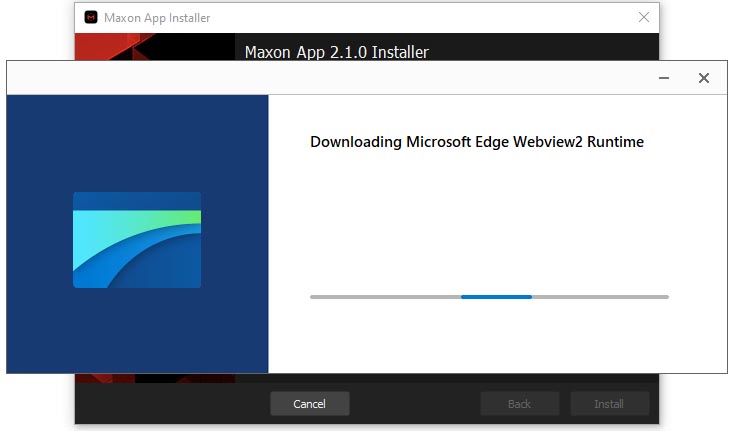Click the disabled Back button in Maxon installer
The height and width of the screenshot is (431, 737).
pyautogui.click(x=519, y=404)
